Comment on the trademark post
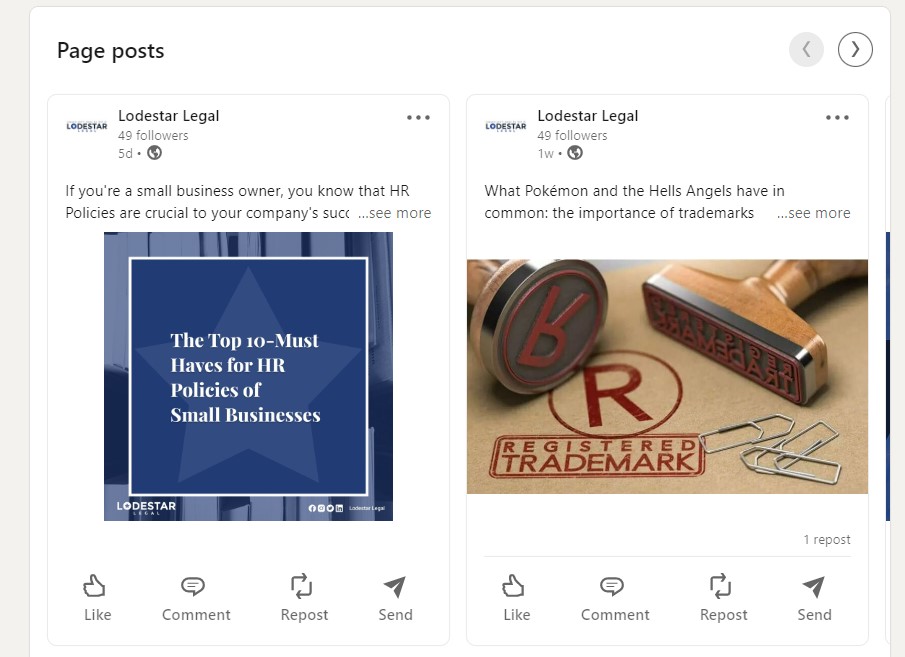The image size is (905, 657). click(615, 598)
